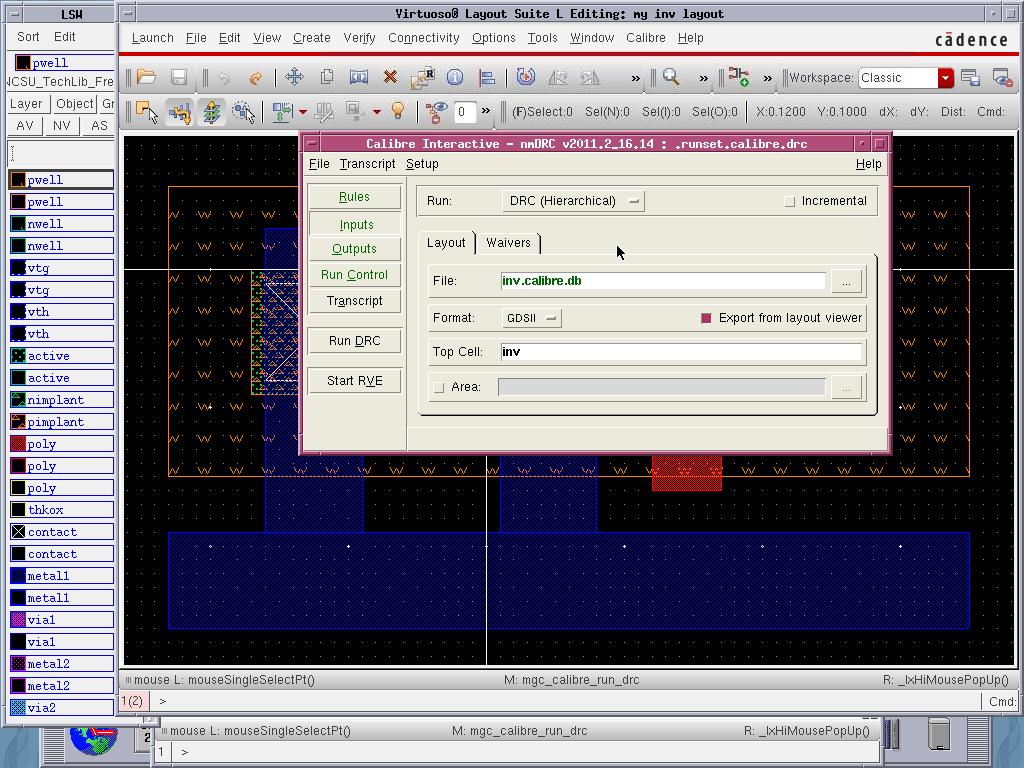Click the pimplant layer color swatch
Screen dimensions: 1024x768
coord(18,422)
